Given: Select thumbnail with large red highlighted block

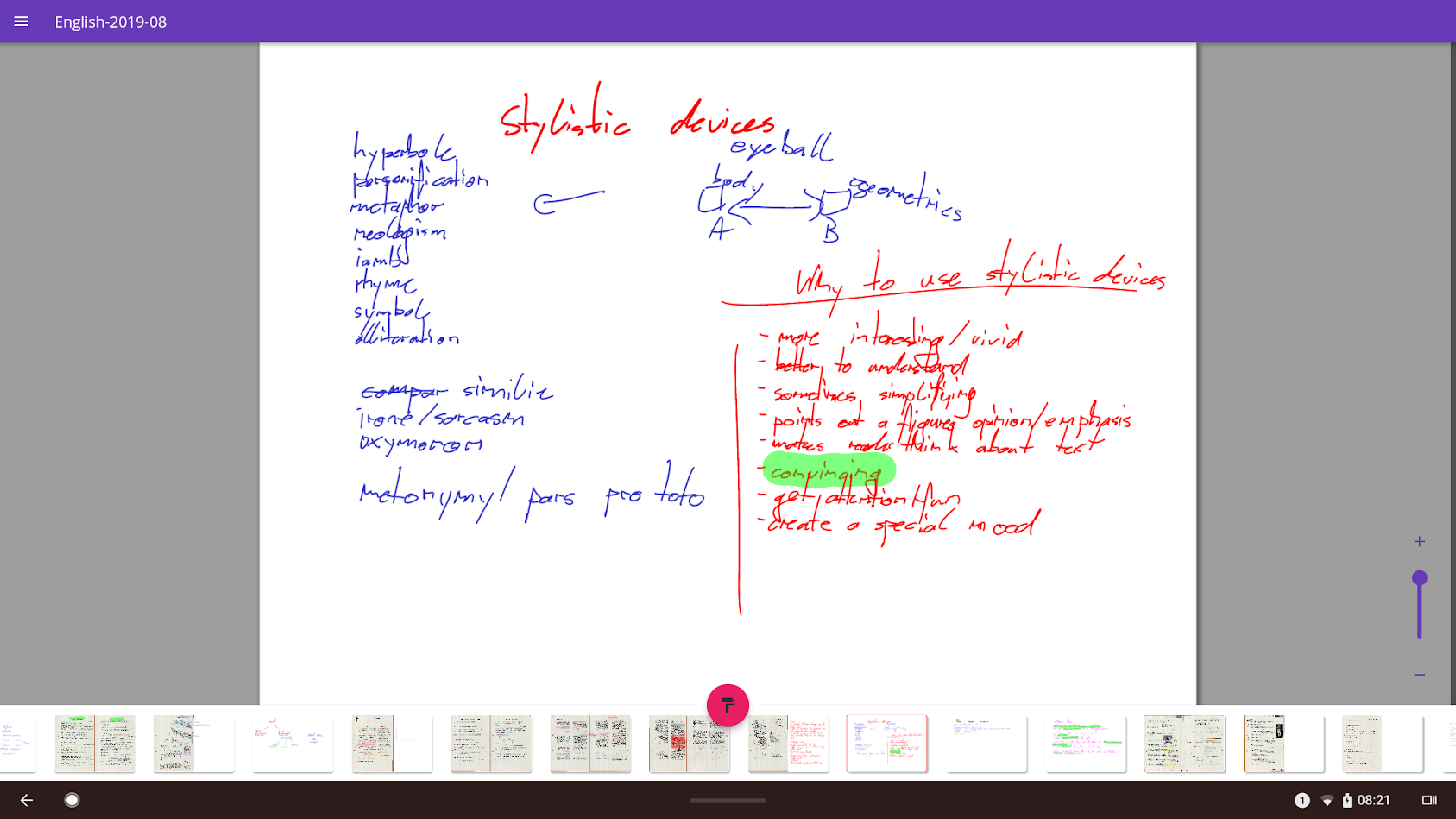Looking at the screenshot, I should point(689,743).
